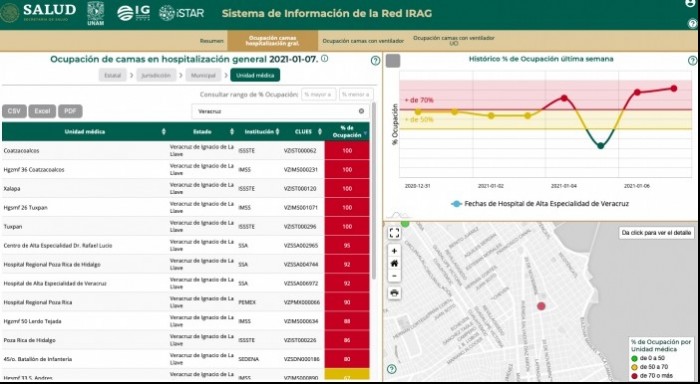Screen dimensions: 700x384
Task: Reset map to home view
Action: point(394,263)
